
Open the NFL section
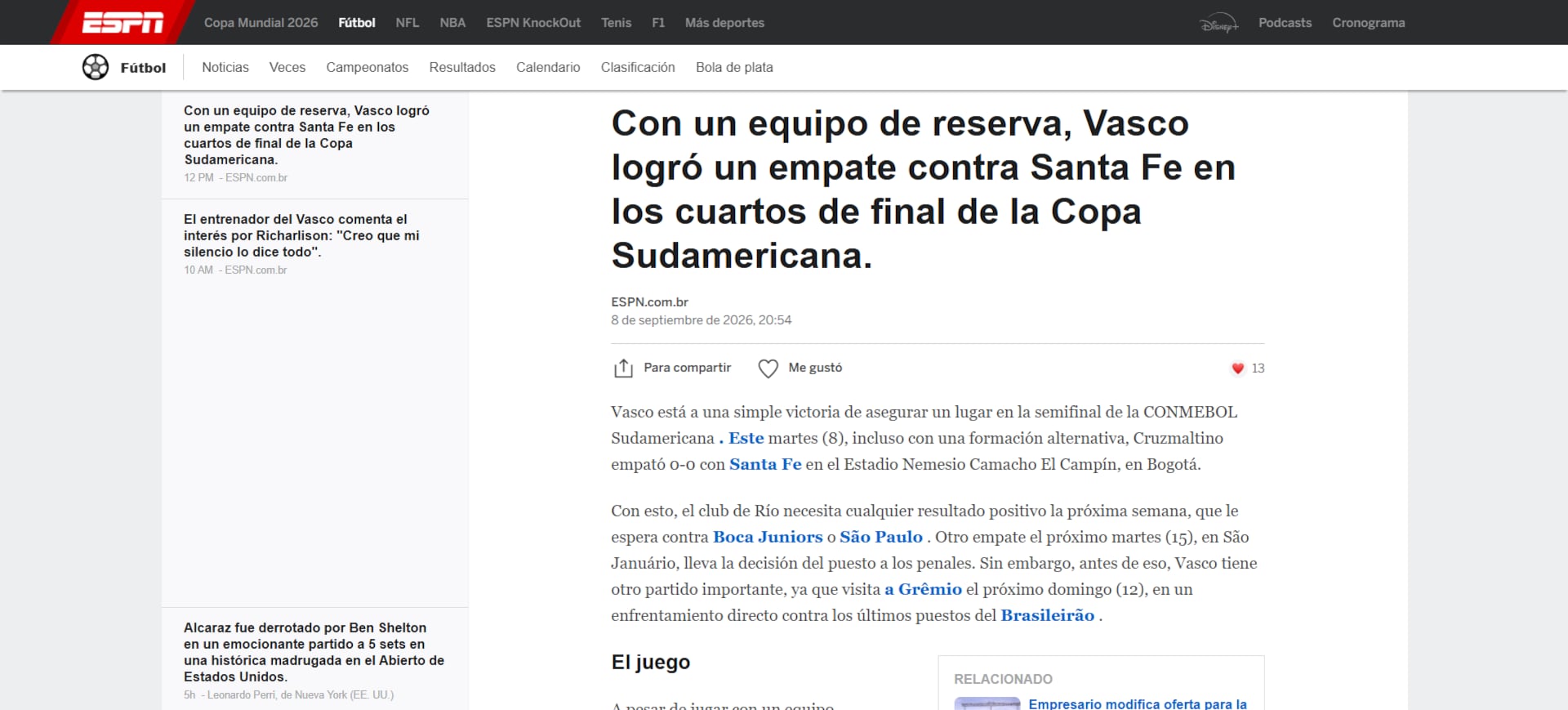[x=408, y=23]
